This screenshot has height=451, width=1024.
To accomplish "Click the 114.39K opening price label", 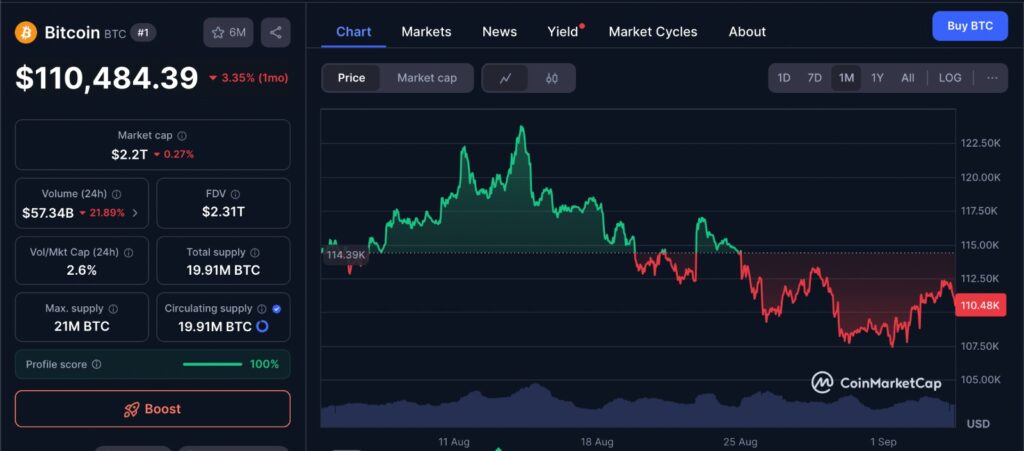I will click(345, 255).
